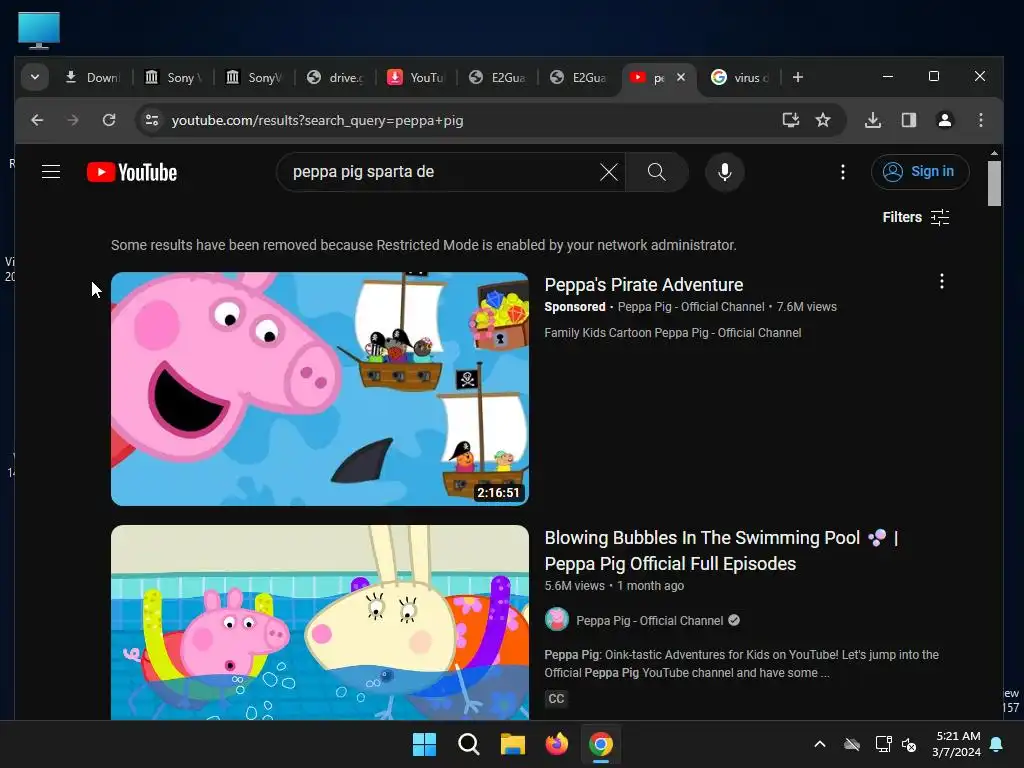Sign in to YouTube

[x=920, y=172]
